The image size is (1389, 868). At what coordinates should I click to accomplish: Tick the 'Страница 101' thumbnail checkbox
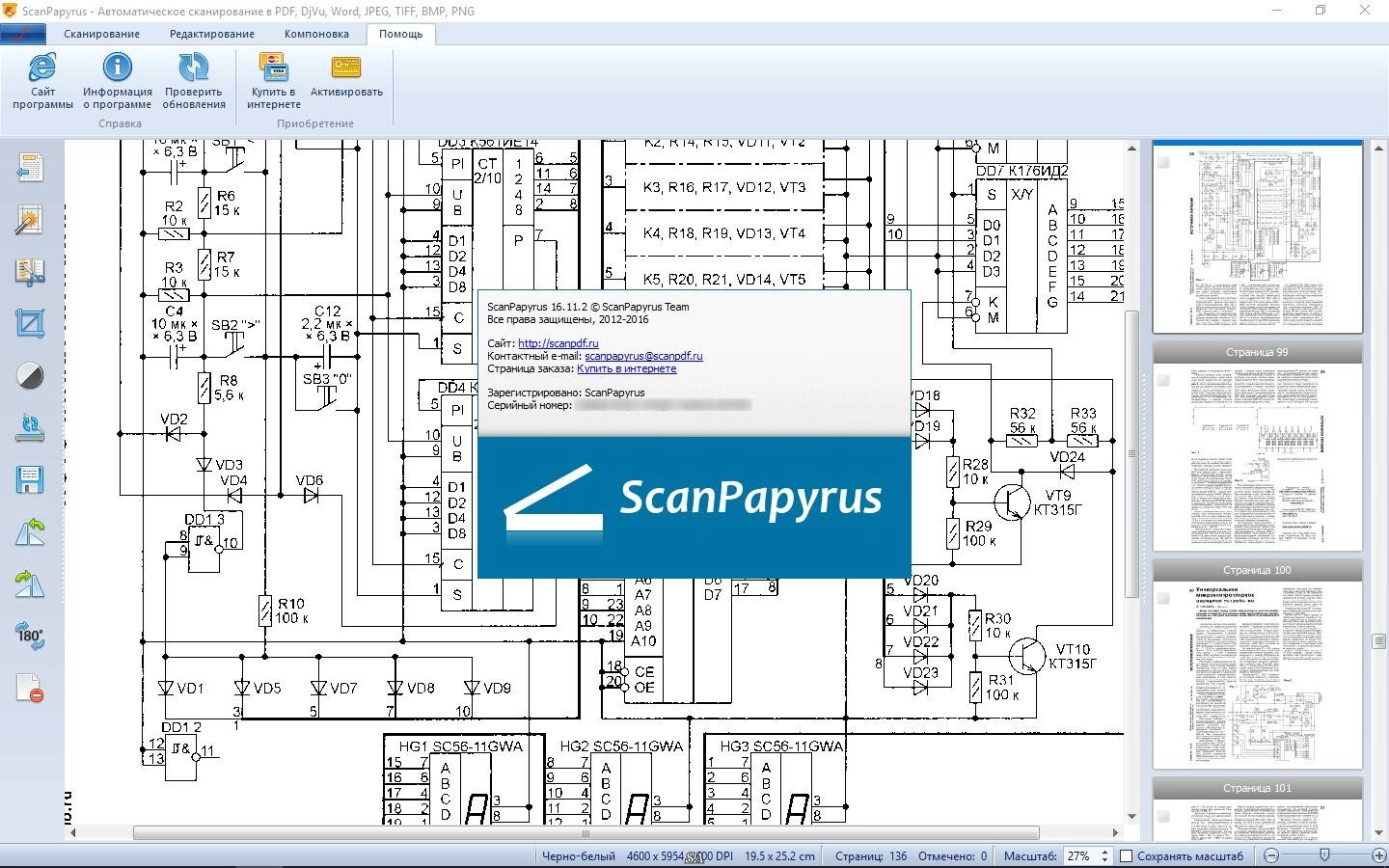point(1163,816)
